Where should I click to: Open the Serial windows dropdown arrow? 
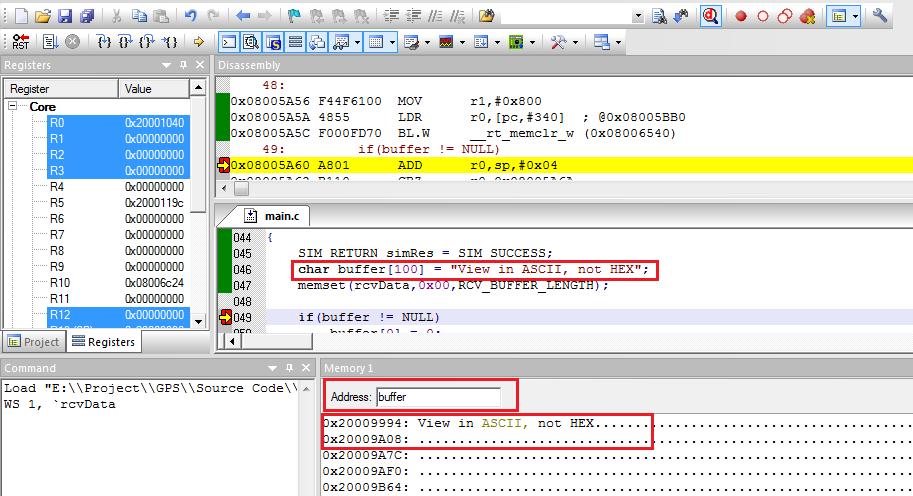point(427,42)
